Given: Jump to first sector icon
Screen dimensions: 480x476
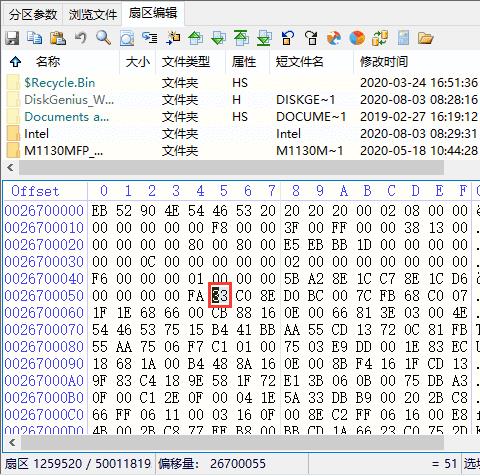Looking at the screenshot, I should click(x=241, y=38).
